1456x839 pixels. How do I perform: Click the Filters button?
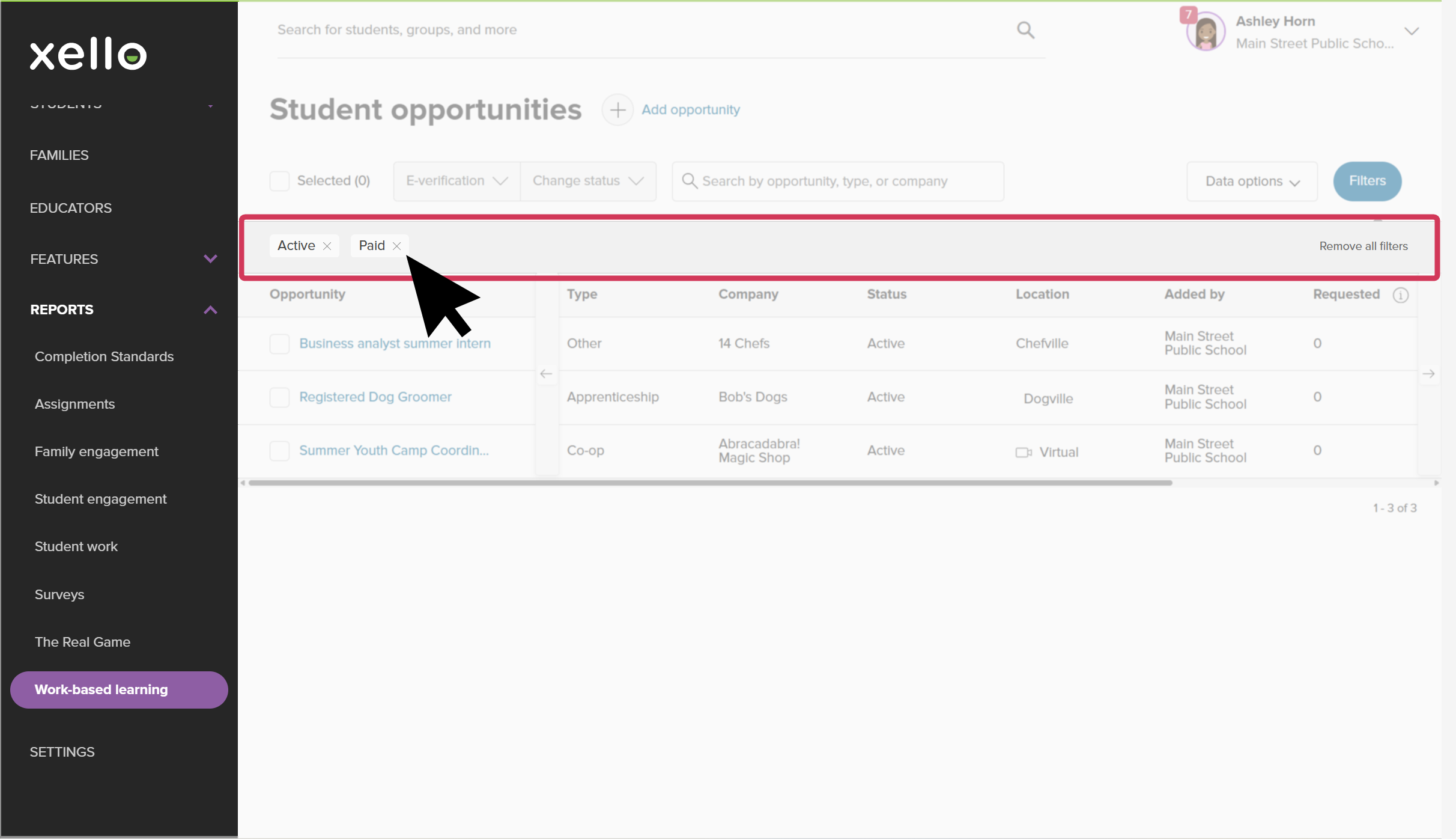pyautogui.click(x=1367, y=181)
